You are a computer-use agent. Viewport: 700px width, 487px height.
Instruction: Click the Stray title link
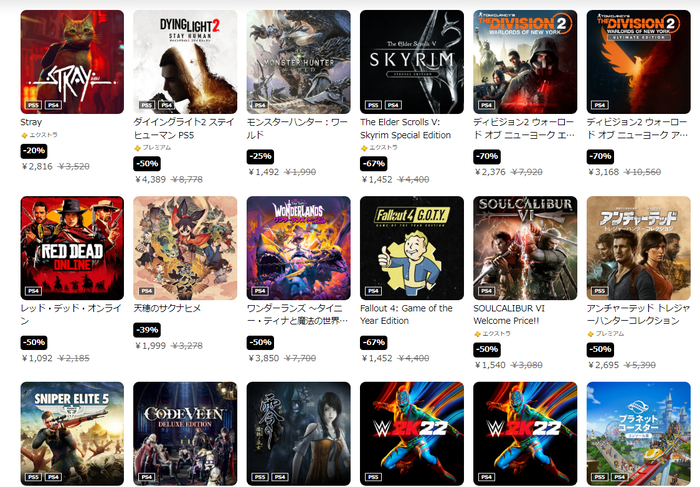point(31,122)
